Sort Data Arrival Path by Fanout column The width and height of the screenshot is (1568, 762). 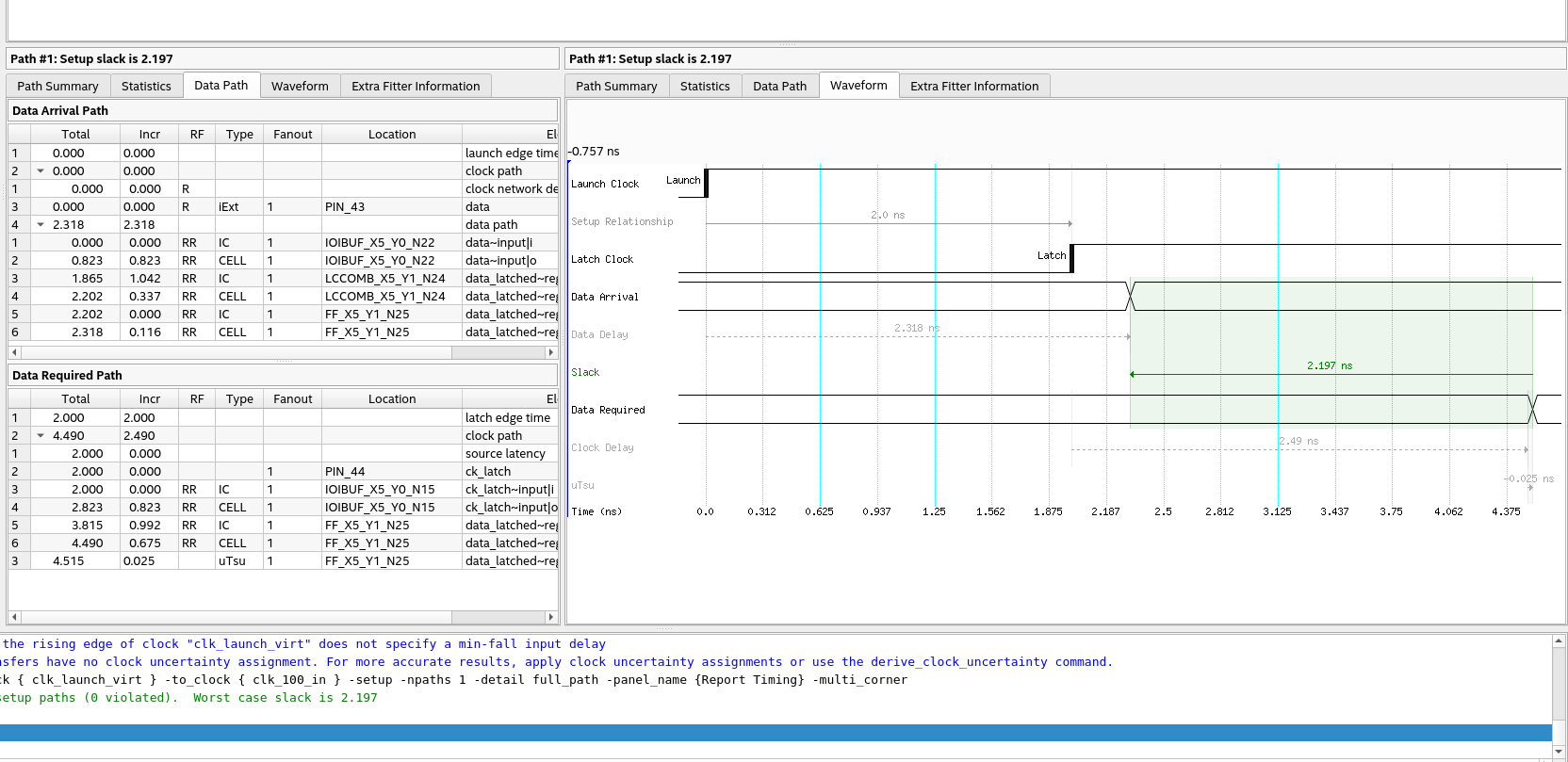[x=292, y=135]
